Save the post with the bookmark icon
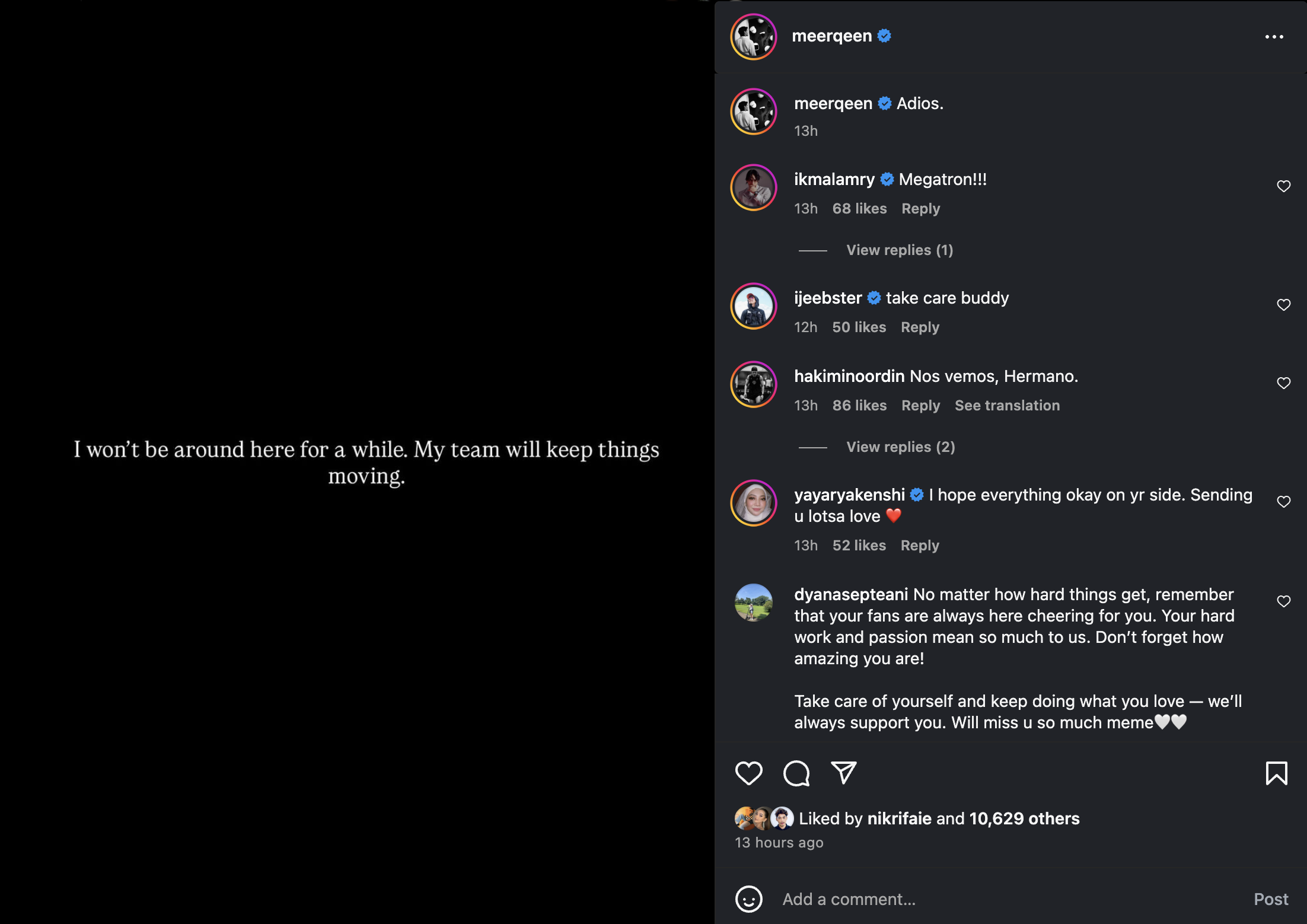The image size is (1307, 924). pyautogui.click(x=1276, y=773)
